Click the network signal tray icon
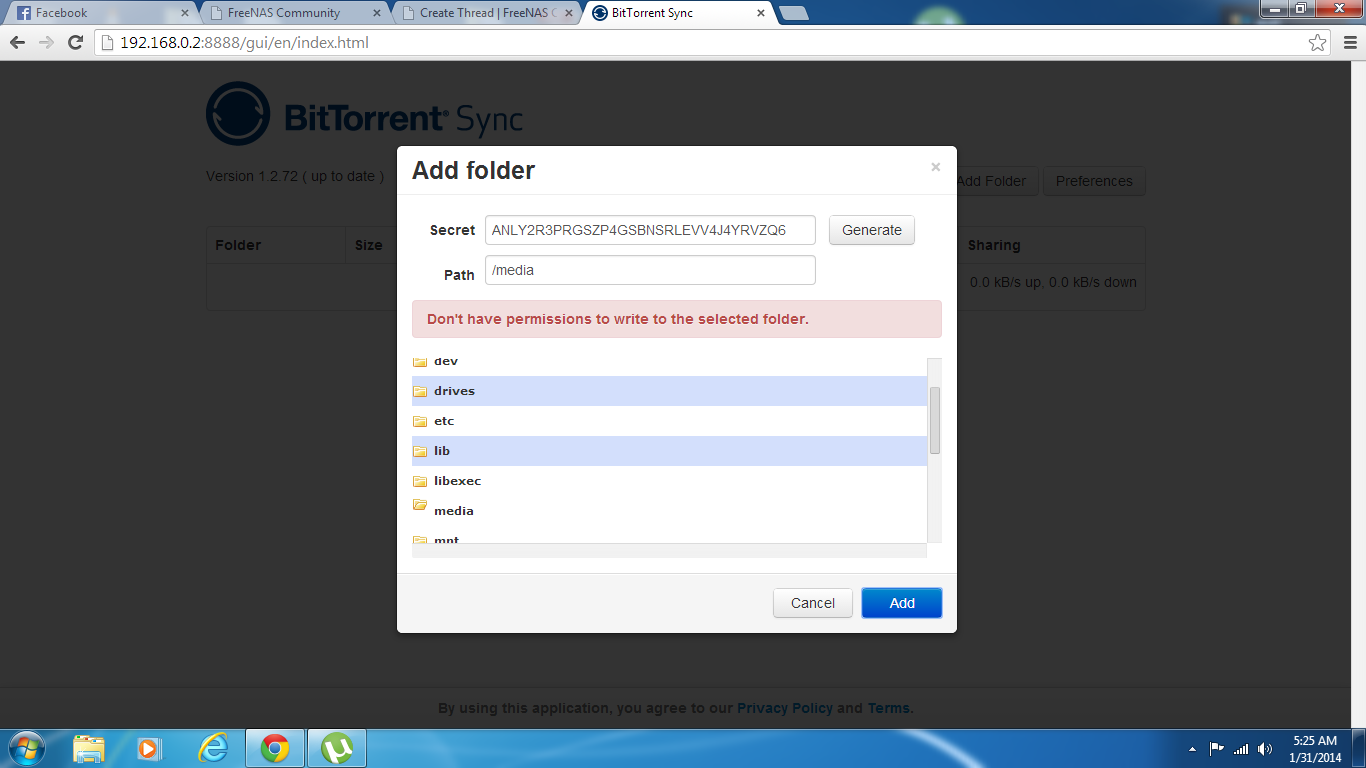 tap(1241, 748)
